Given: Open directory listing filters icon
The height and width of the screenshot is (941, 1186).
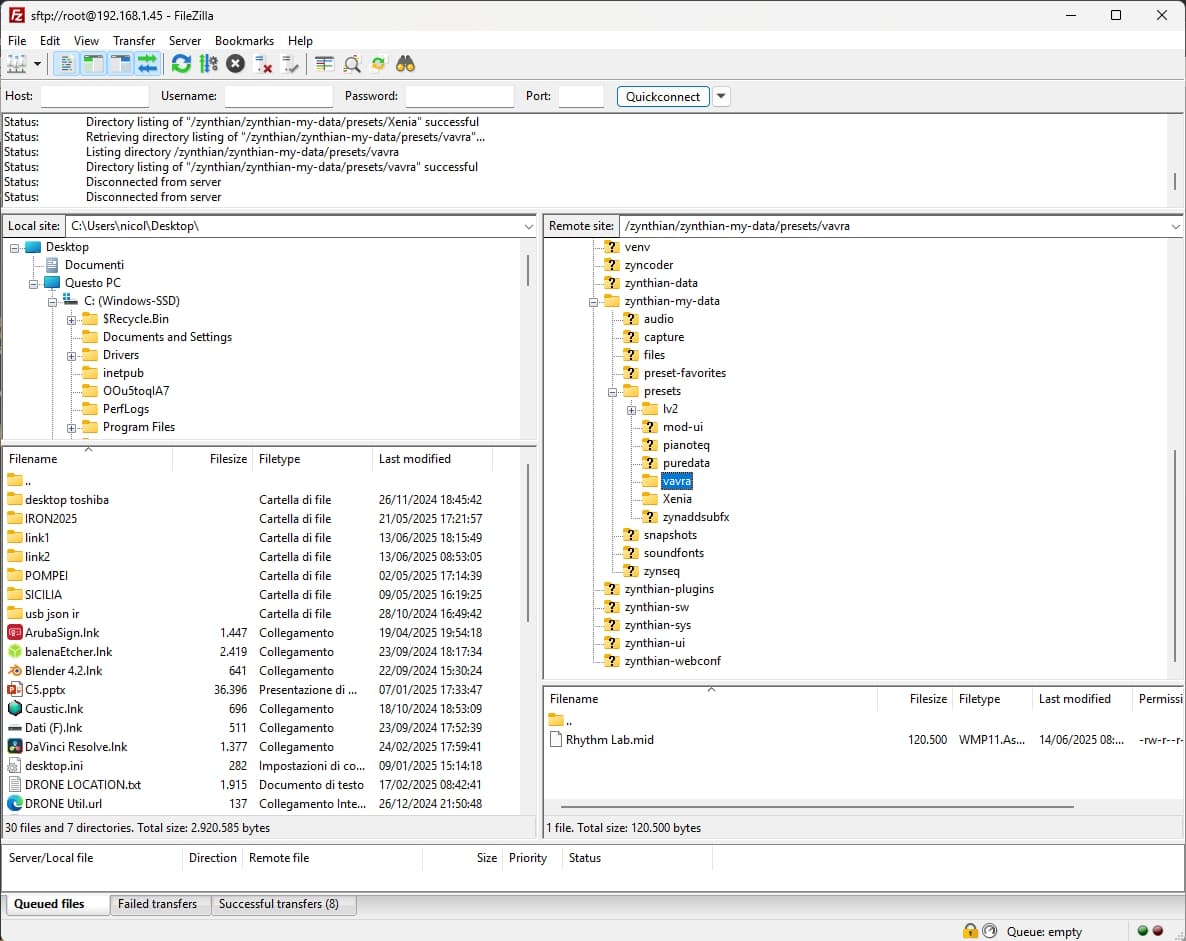Looking at the screenshot, I should pos(324,64).
